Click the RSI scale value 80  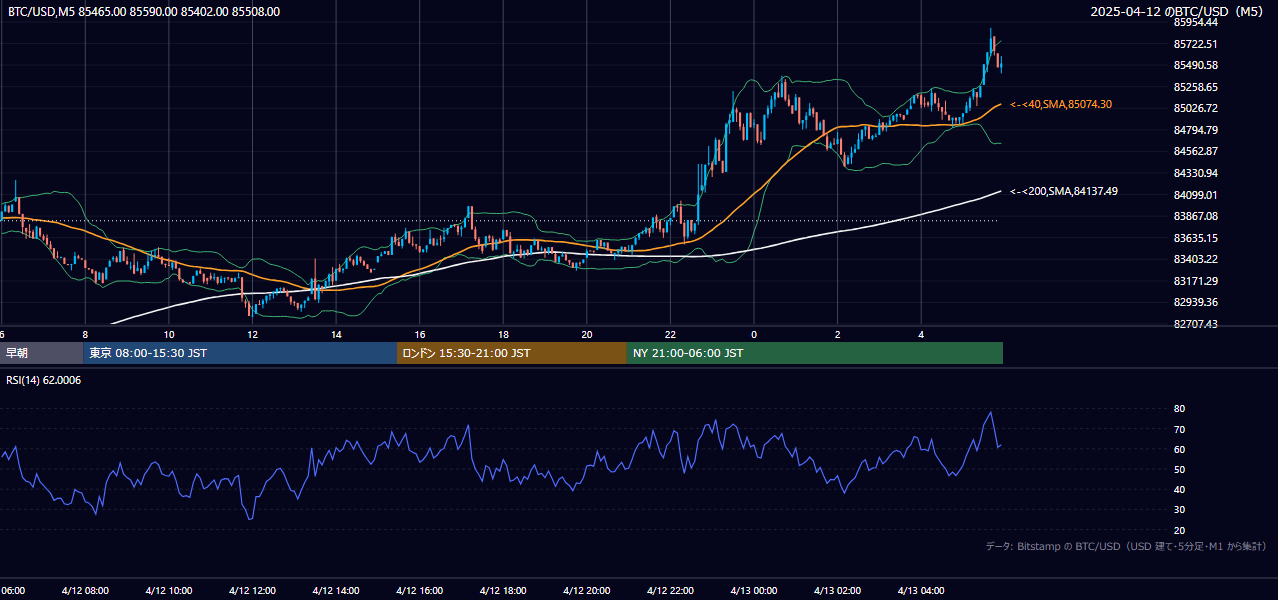pyautogui.click(x=1179, y=409)
